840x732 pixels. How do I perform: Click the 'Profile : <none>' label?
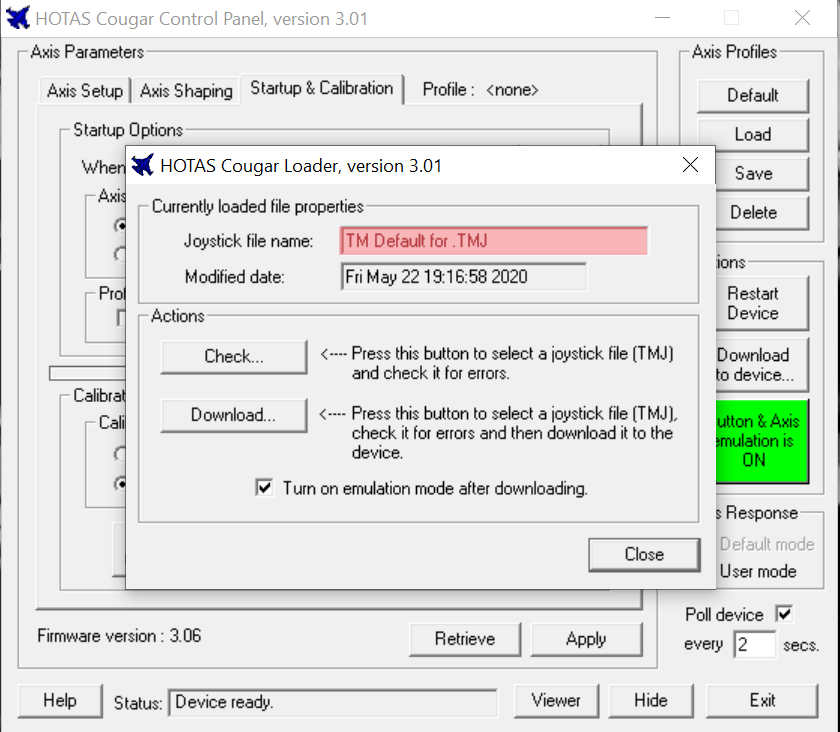(x=481, y=89)
